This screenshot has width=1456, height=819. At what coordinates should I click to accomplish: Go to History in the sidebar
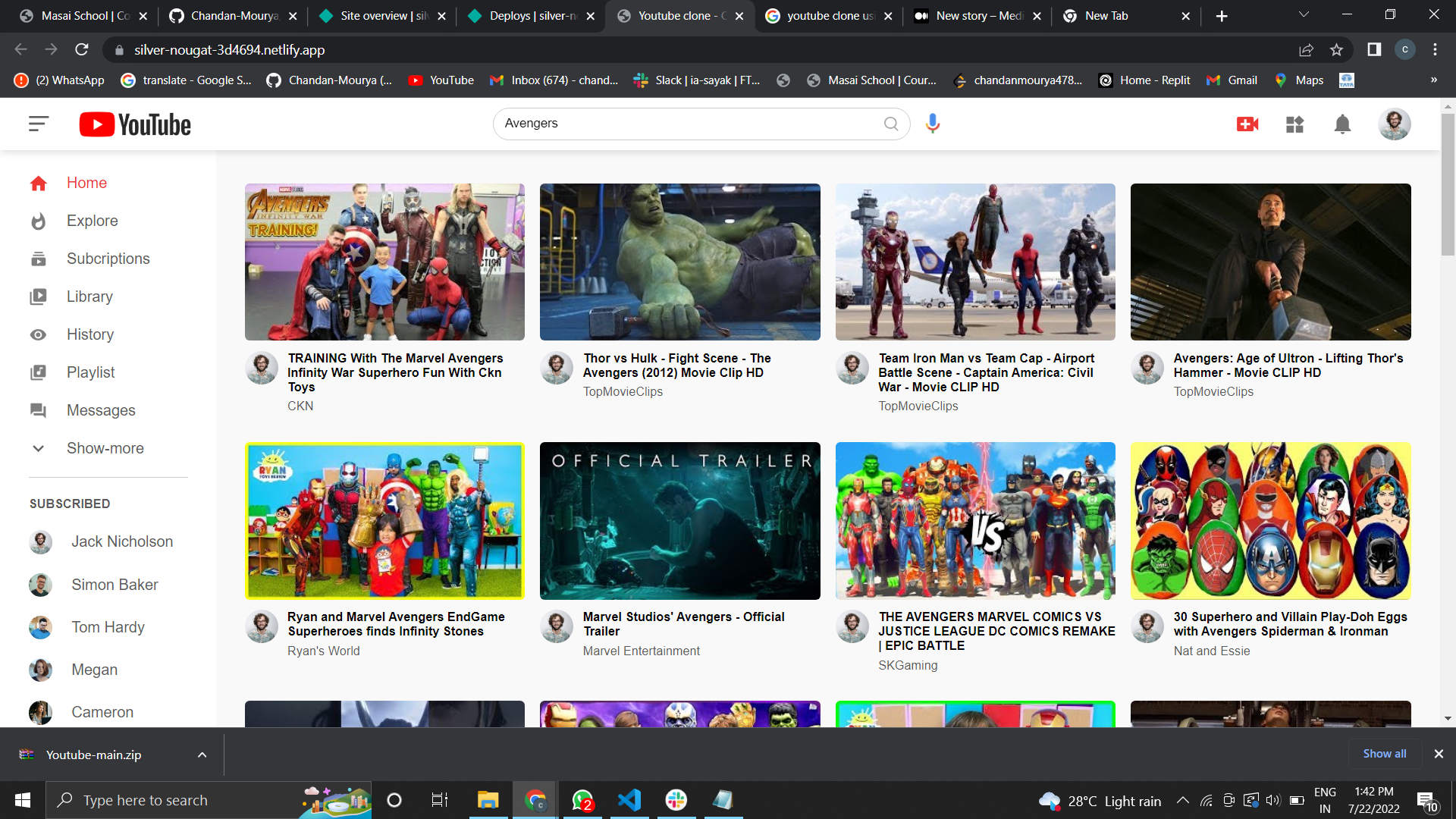tap(89, 334)
